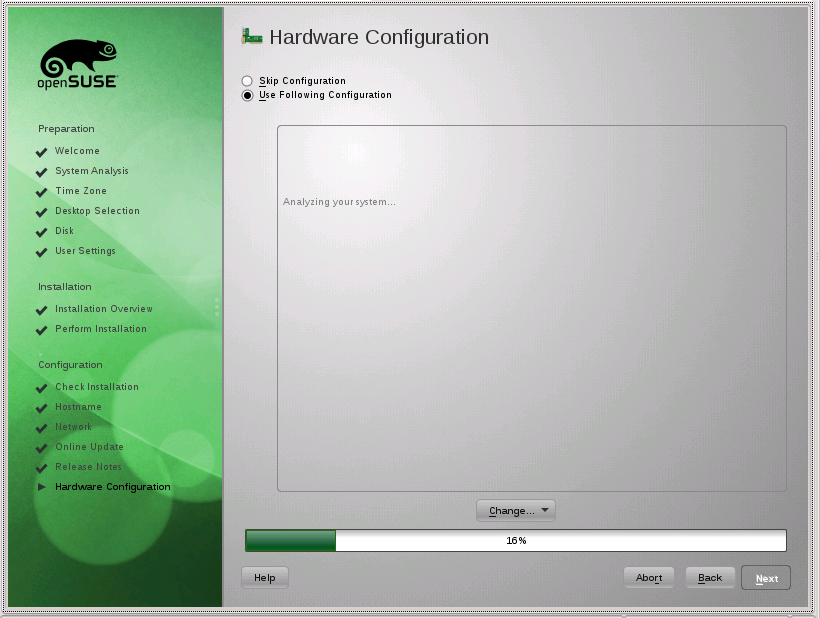The image size is (820, 618).
Task: Click checkmark beside Hostname step
Action: tap(41, 408)
